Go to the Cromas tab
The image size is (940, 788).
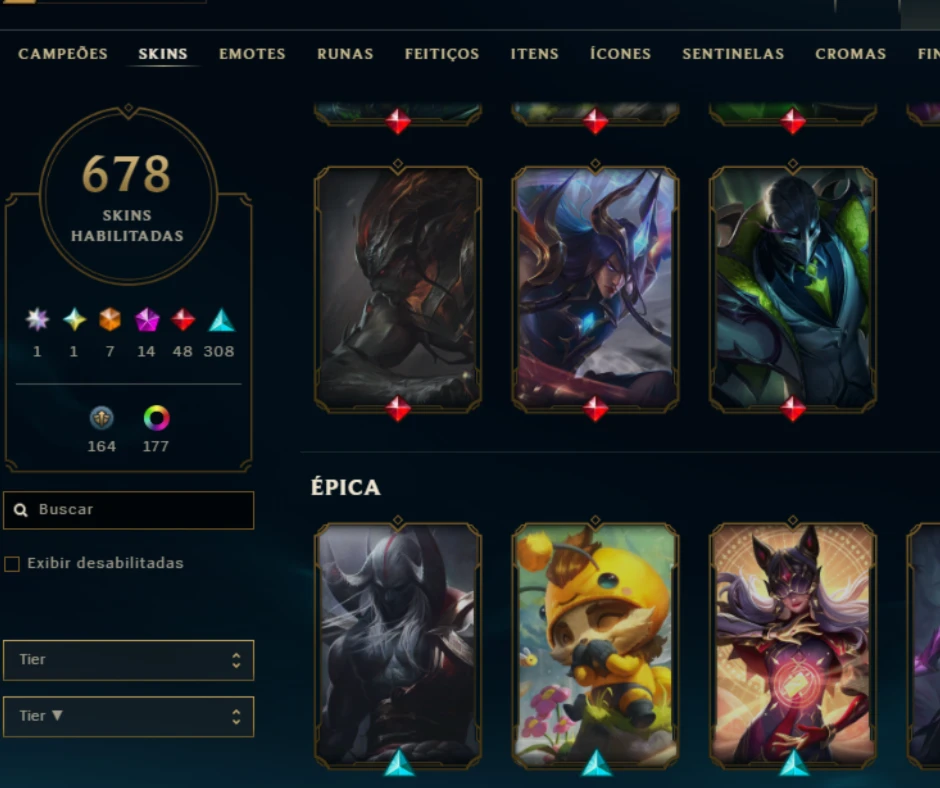point(850,54)
